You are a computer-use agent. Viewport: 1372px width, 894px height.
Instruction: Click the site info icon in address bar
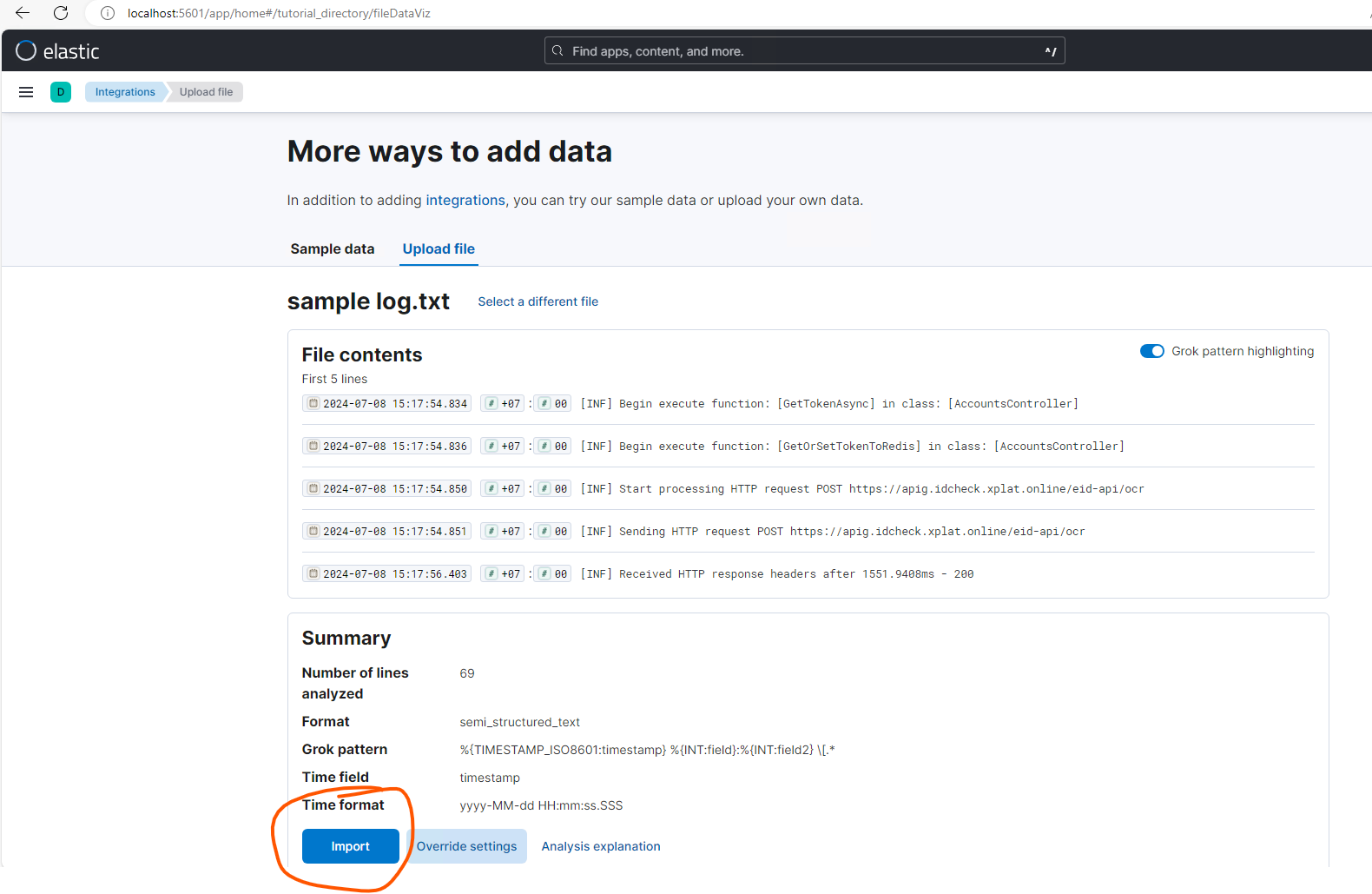pyautogui.click(x=108, y=13)
